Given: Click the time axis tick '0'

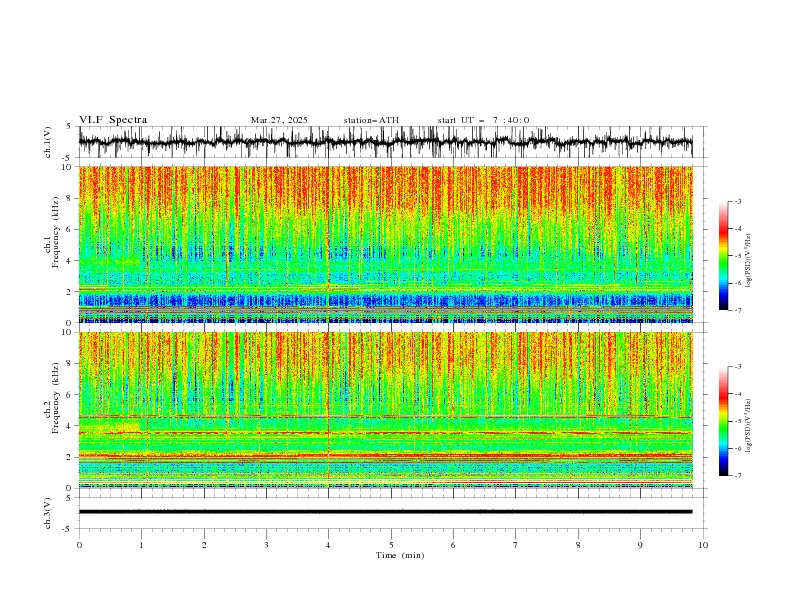Looking at the screenshot, I should [79, 545].
